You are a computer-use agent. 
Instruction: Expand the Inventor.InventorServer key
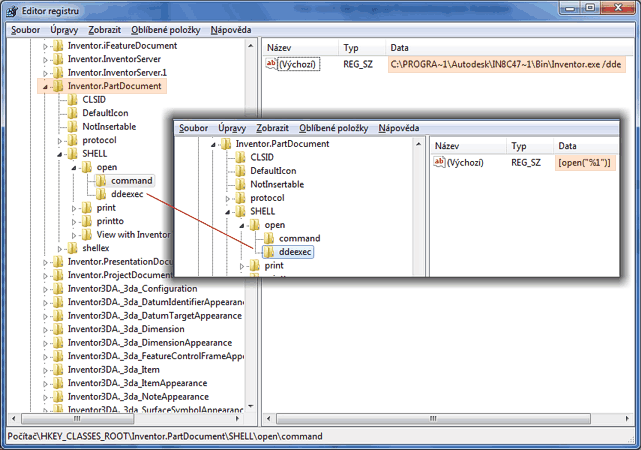point(45,60)
